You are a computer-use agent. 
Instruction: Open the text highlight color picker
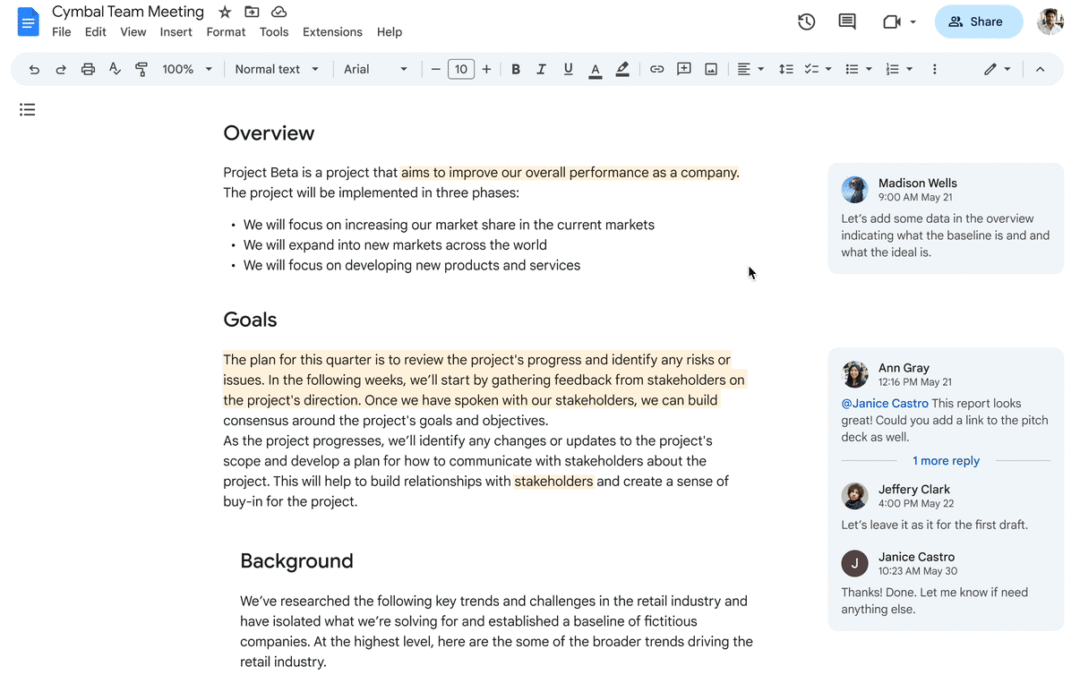[622, 69]
